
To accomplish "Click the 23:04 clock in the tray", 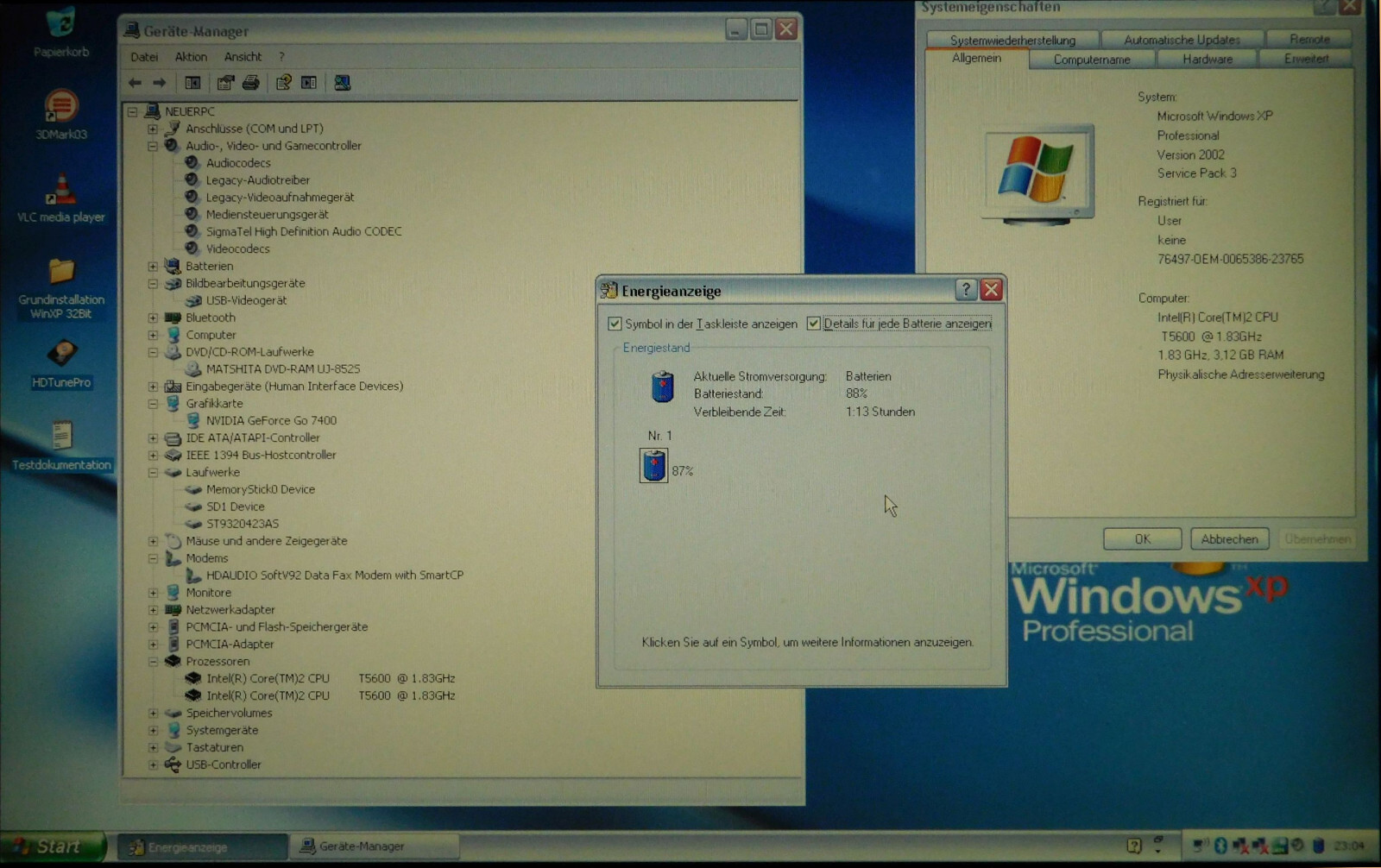I will click(x=1348, y=846).
